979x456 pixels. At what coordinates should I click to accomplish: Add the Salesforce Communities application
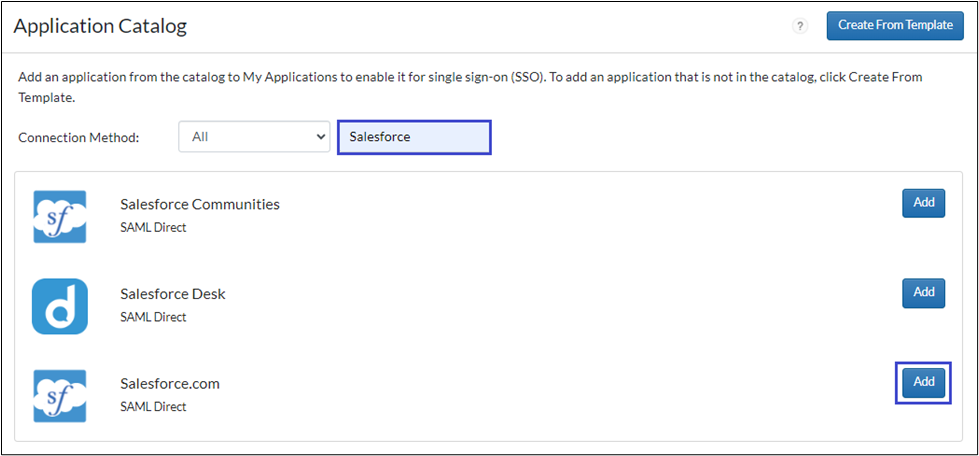[923, 203]
